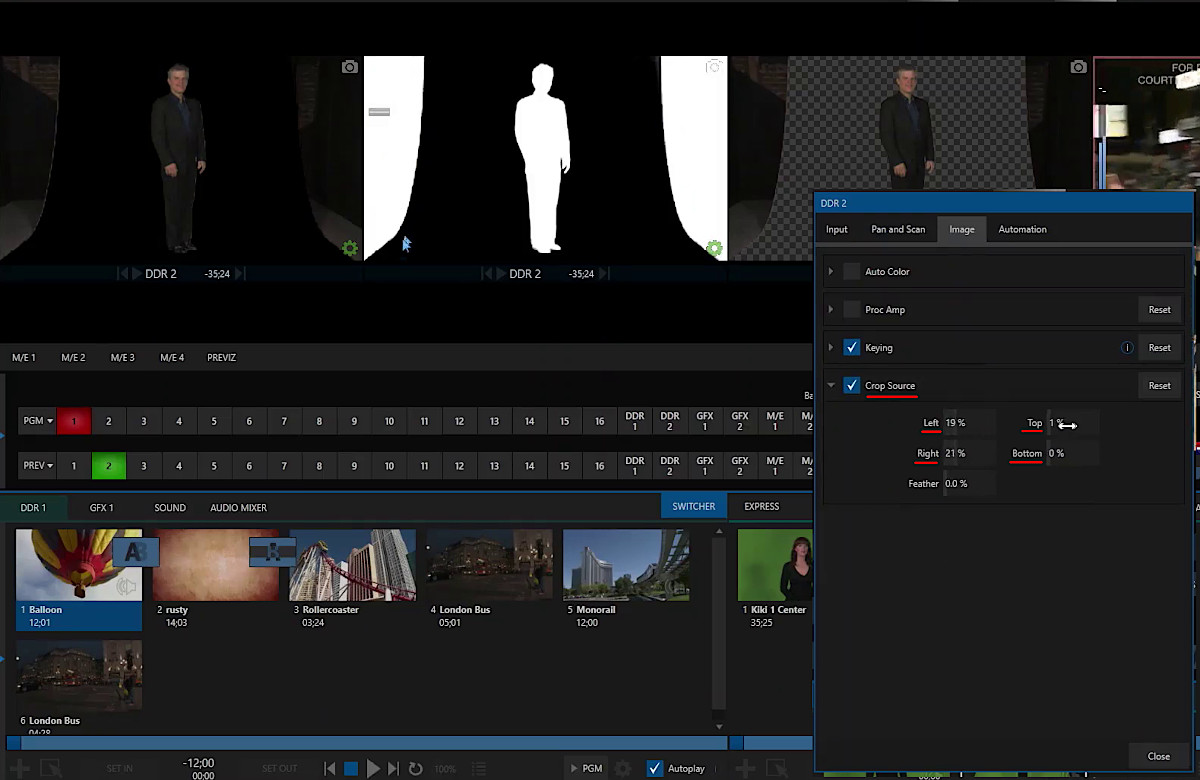This screenshot has width=1200, height=780.
Task: Click the stop button in DDR 1 transport
Action: (x=351, y=768)
